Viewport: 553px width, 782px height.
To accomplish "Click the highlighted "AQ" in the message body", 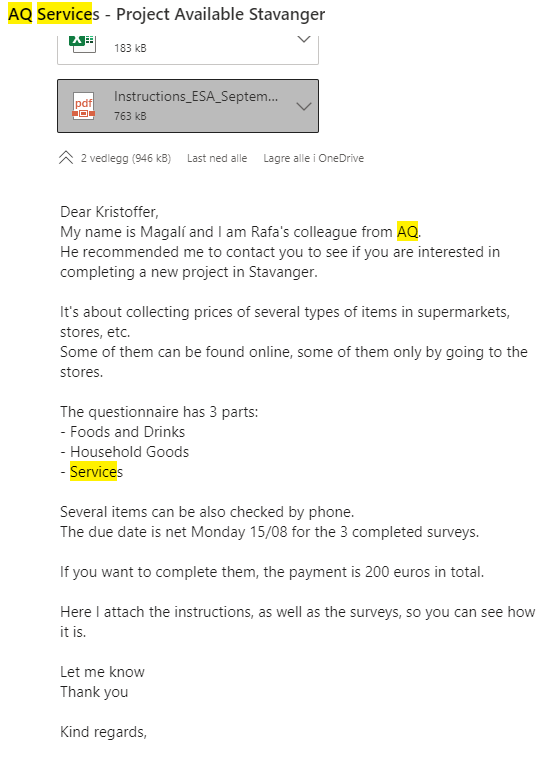I will [407, 232].
